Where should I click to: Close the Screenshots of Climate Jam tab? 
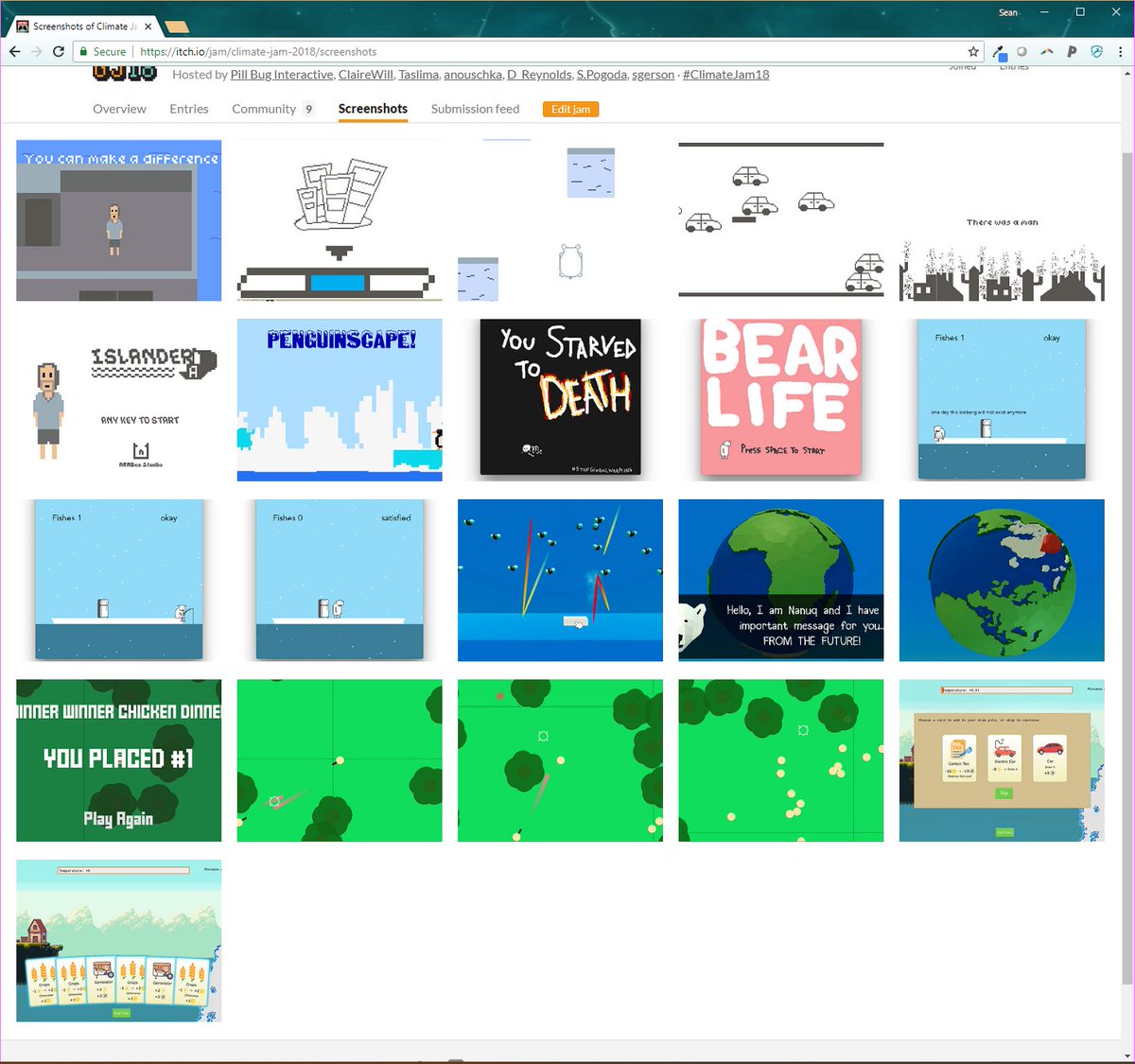tap(148, 26)
